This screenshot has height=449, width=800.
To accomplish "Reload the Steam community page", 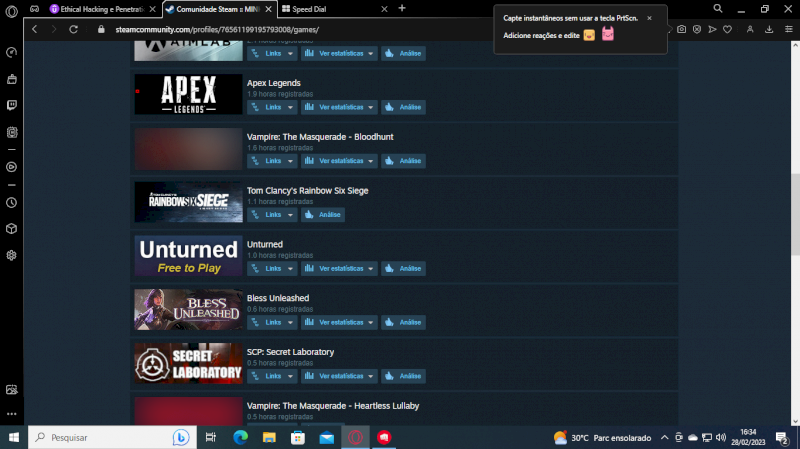I will [x=73, y=30].
